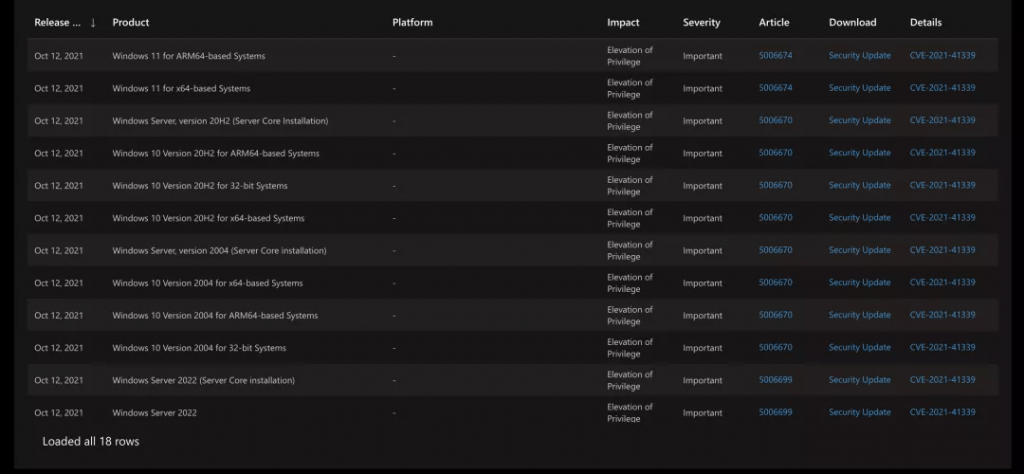The image size is (1024, 474).
Task: Select the Windows 10 Version 20H2 ARM64 row
Action: click(x=513, y=153)
